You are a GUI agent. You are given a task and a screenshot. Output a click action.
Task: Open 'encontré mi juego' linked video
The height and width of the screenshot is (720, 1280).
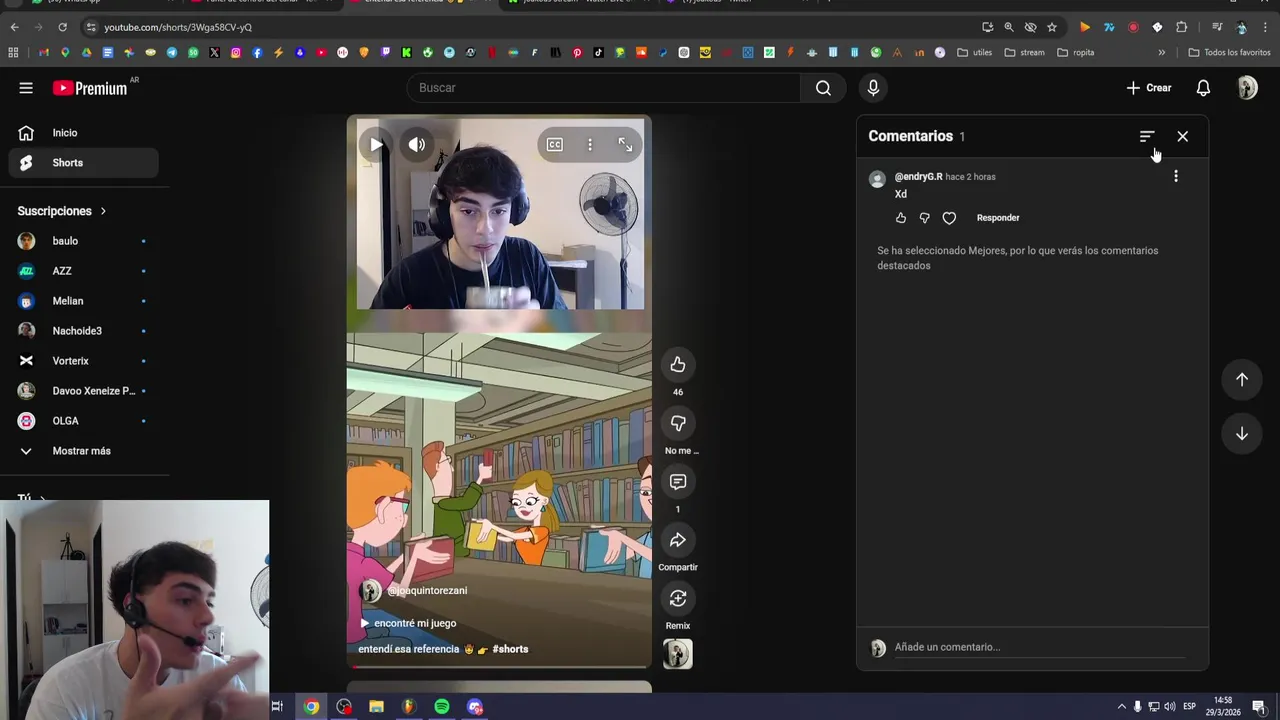coord(408,623)
